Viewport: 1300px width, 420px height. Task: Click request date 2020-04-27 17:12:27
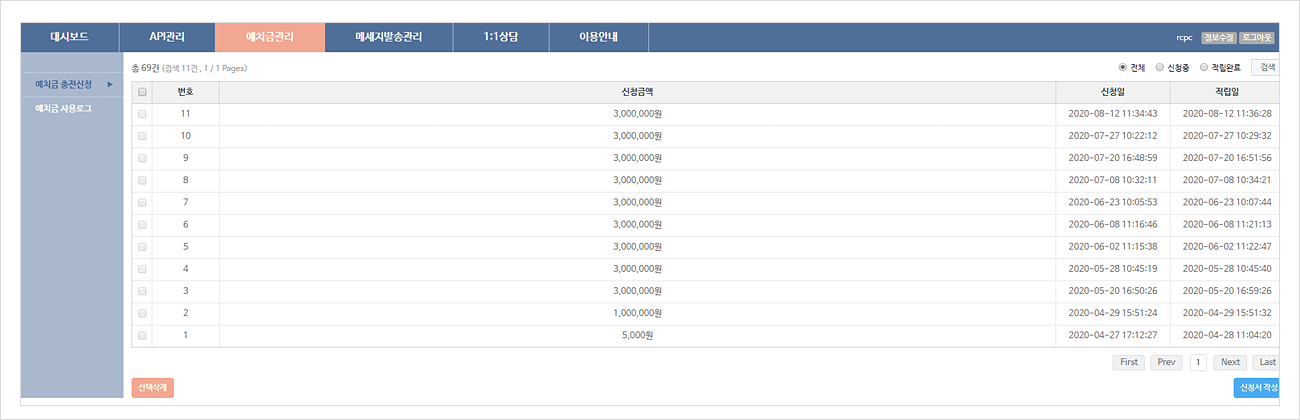point(1112,335)
